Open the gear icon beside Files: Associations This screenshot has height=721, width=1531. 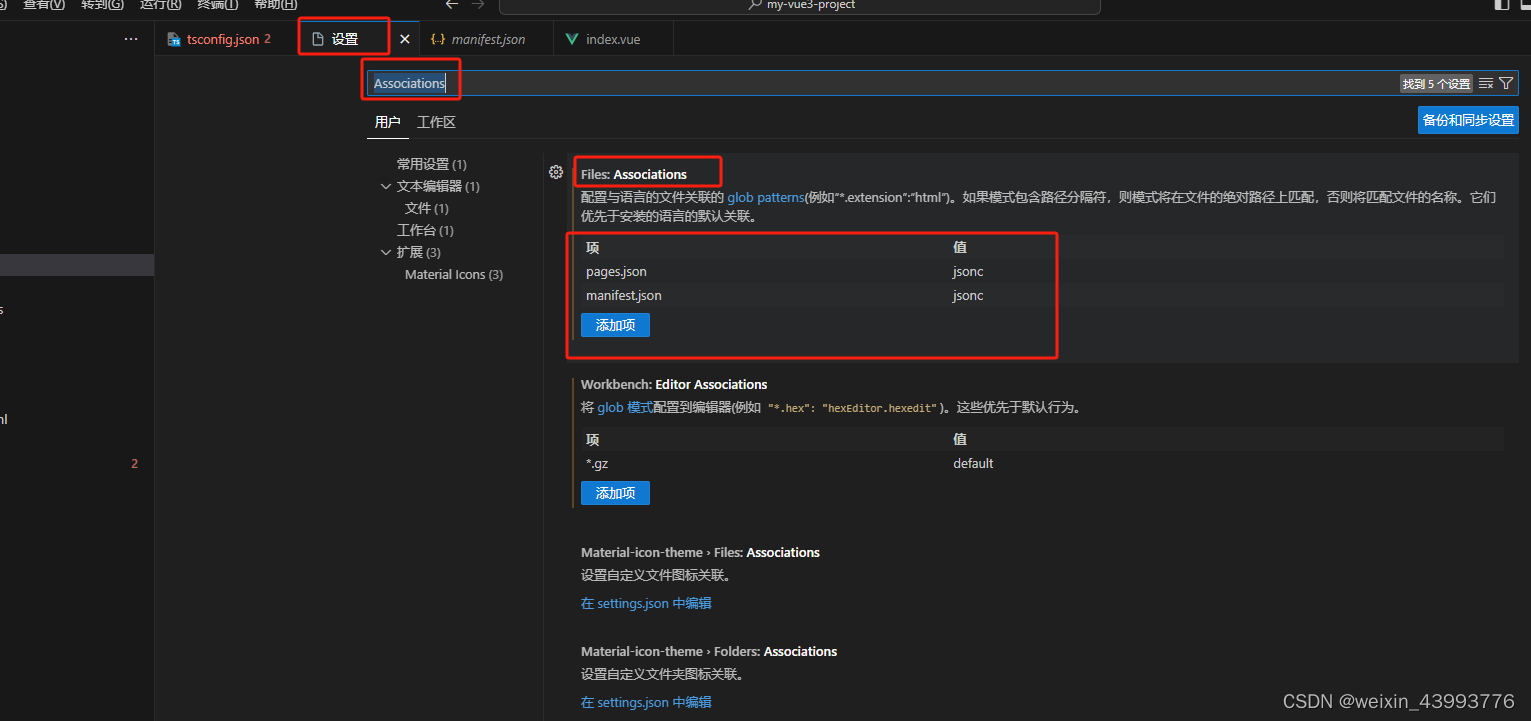[556, 172]
